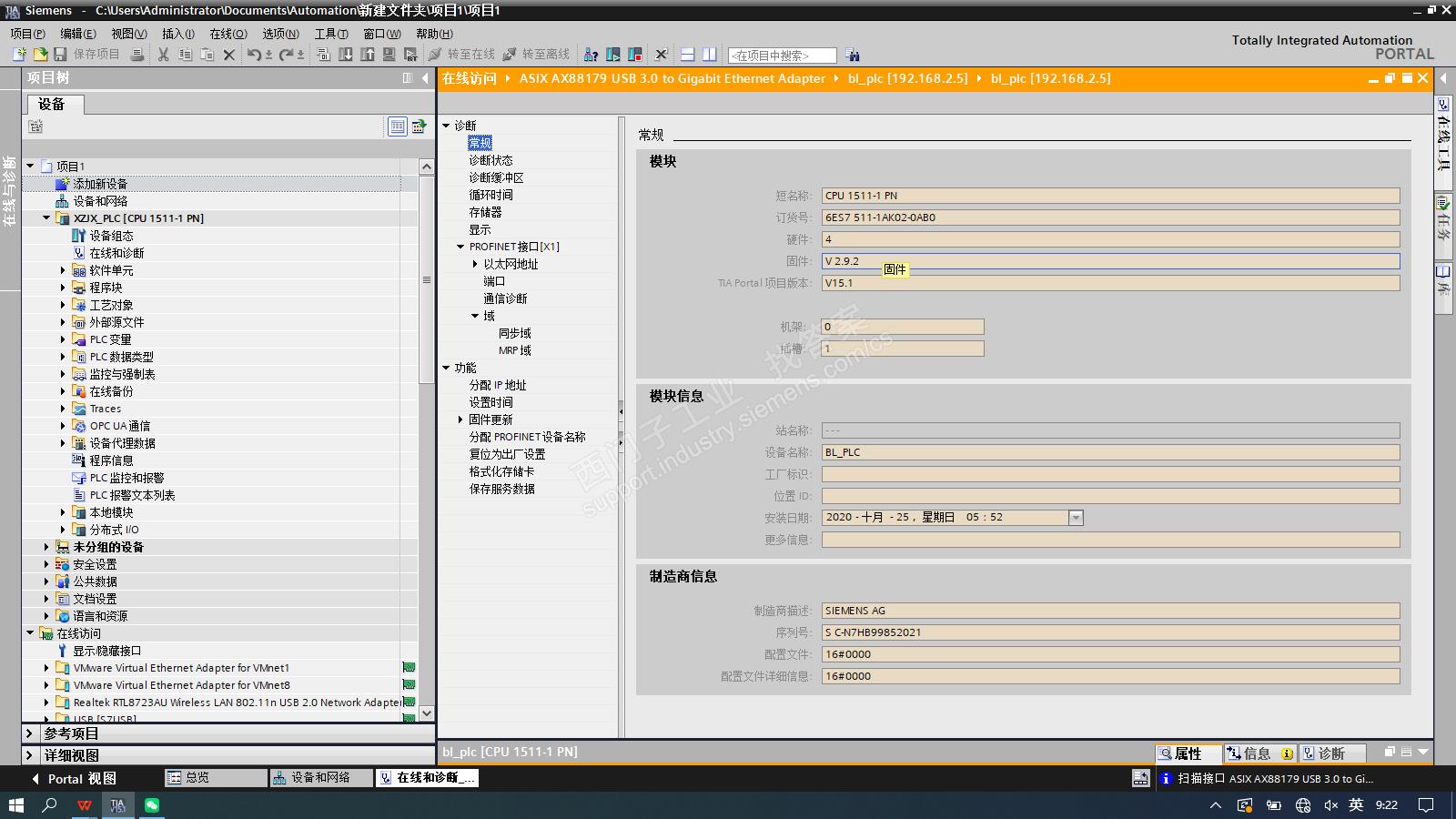Split the editor area vertically
The height and width of the screenshot is (819, 1456).
pyautogui.click(x=710, y=55)
